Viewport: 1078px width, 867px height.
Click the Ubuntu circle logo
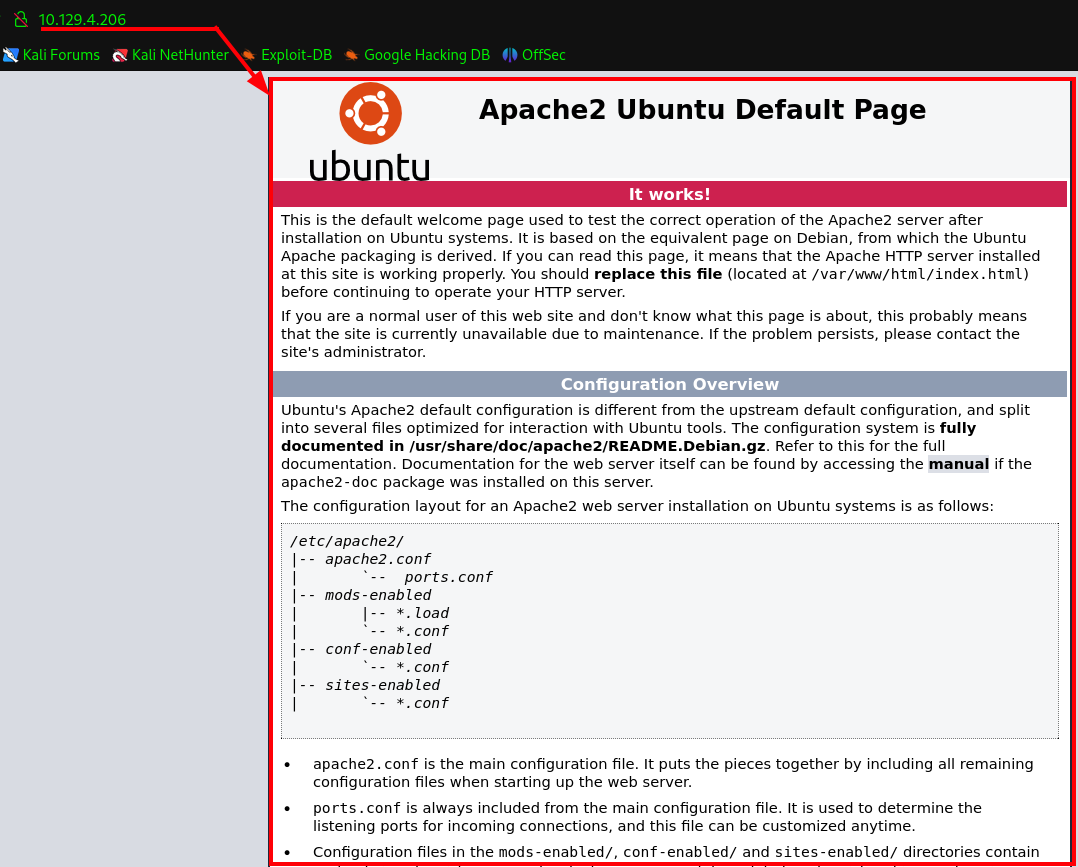pos(370,113)
